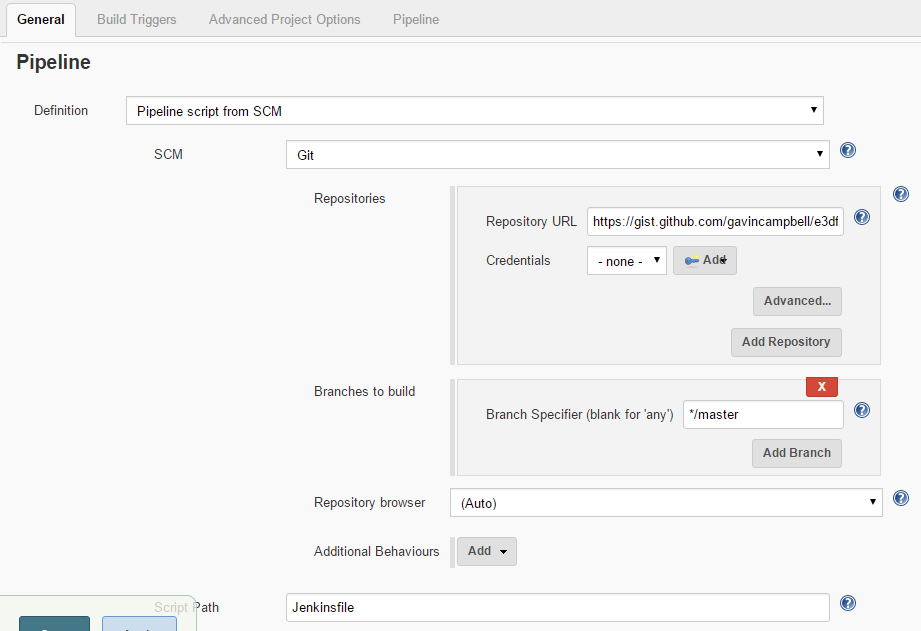View help for Branch Specifier field
921x631 pixels.
(861, 410)
